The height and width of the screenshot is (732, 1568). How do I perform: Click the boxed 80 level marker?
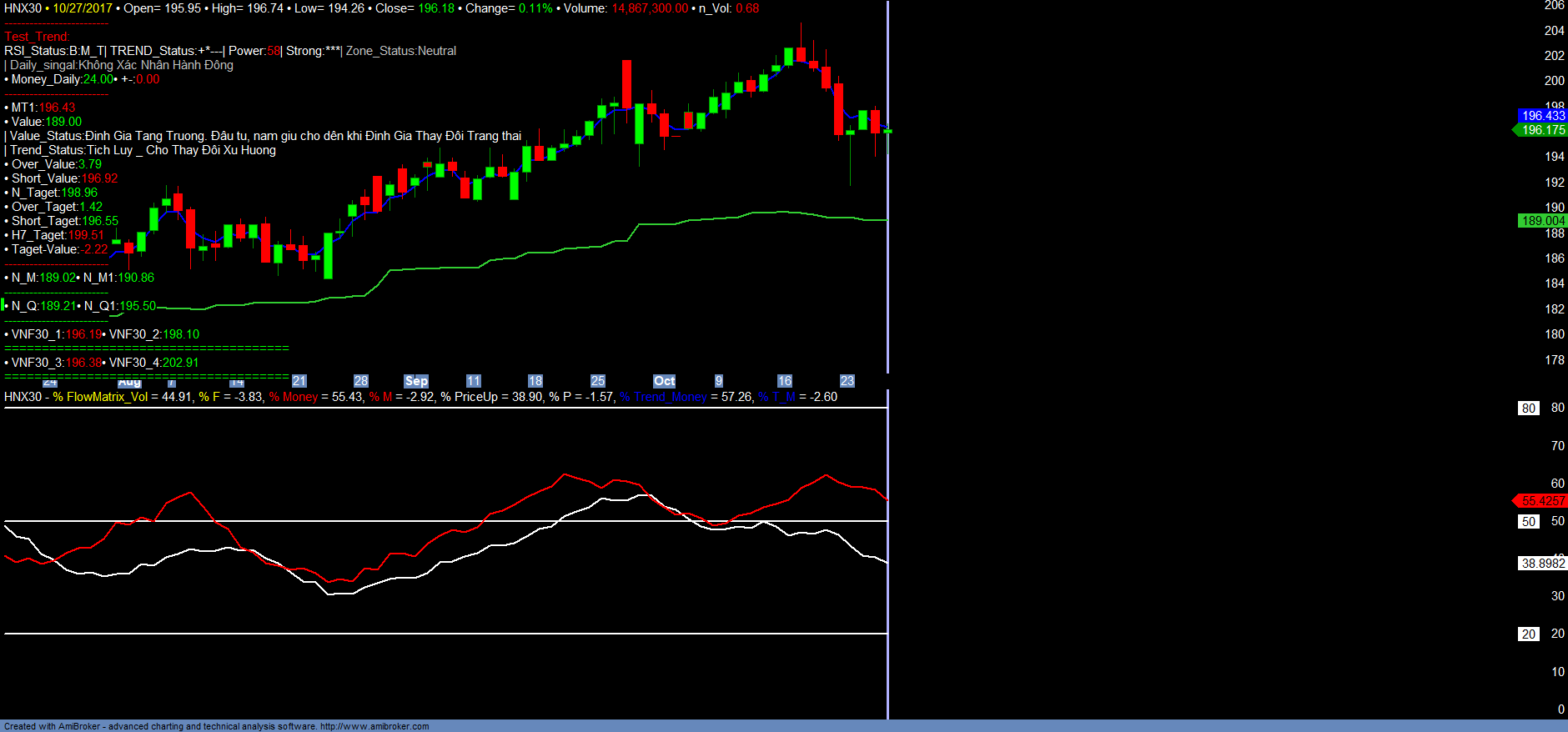(x=1528, y=409)
